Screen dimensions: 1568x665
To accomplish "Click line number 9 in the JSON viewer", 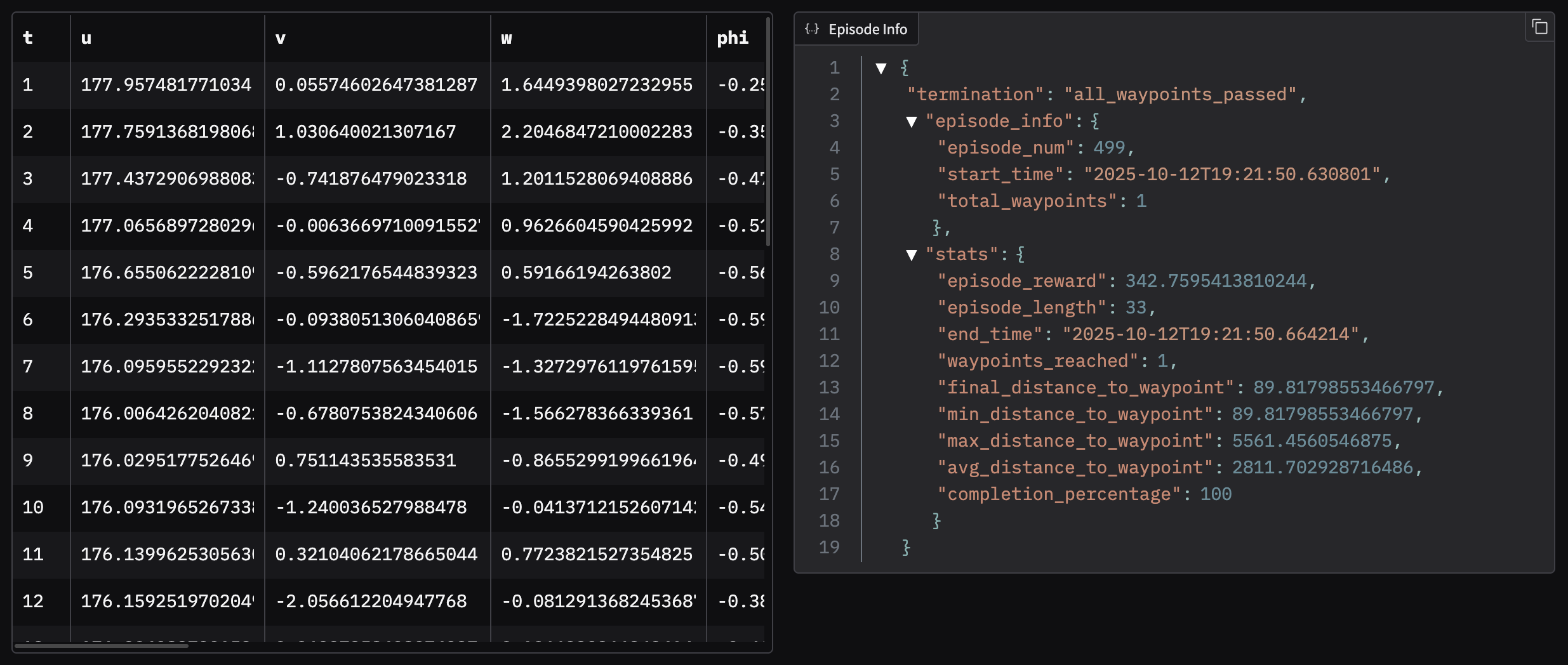I will click(x=834, y=280).
